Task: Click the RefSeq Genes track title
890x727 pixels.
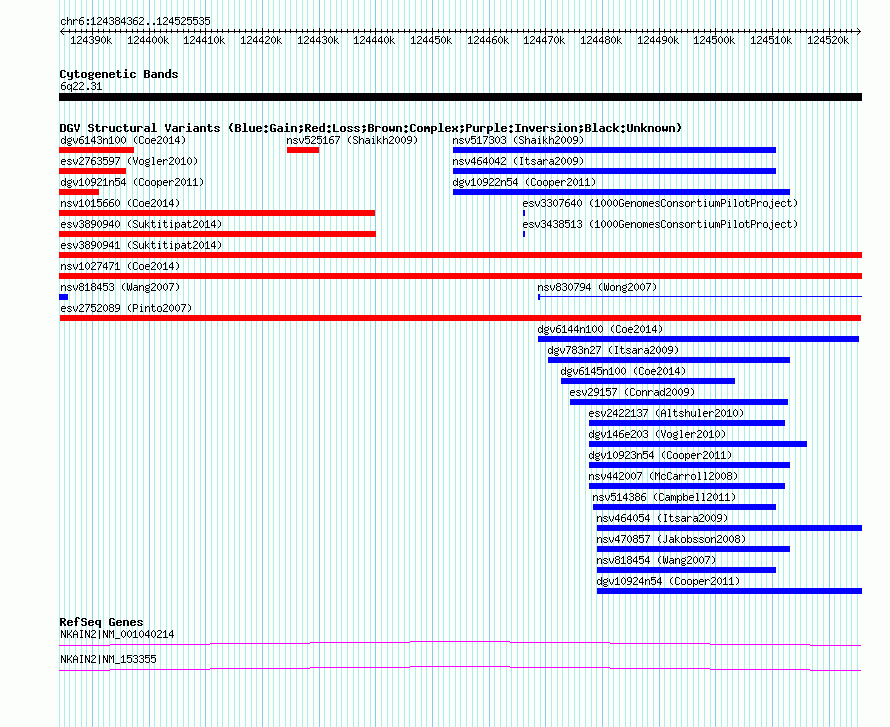Action: coord(101,622)
